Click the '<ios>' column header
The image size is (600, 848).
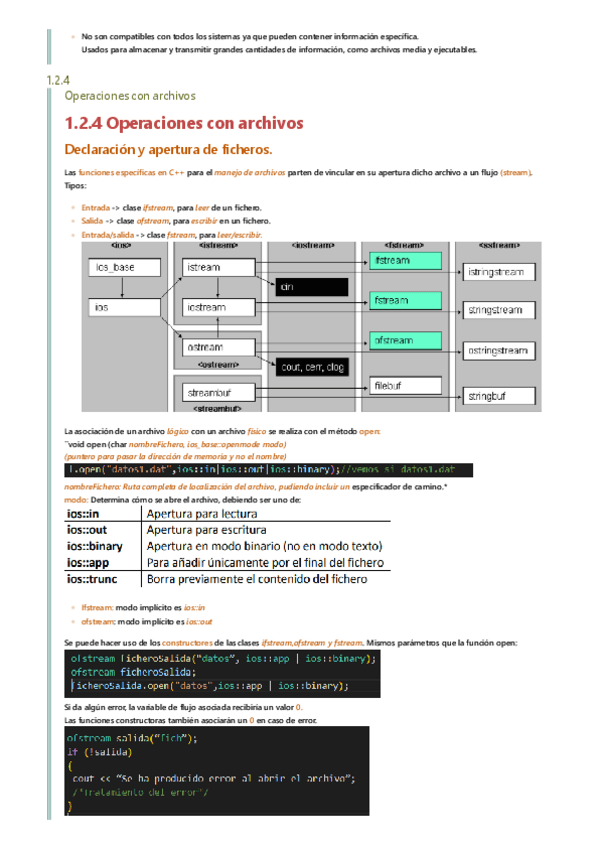tap(121, 246)
